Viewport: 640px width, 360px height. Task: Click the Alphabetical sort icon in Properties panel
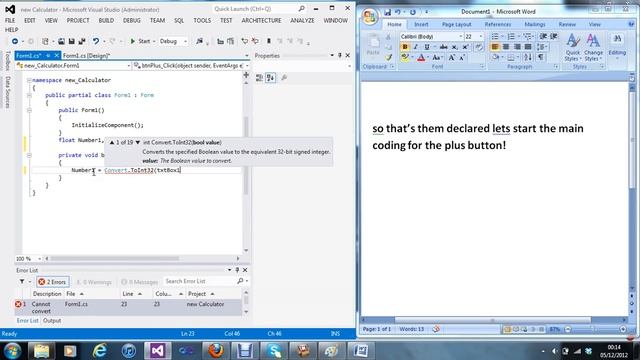(270, 78)
